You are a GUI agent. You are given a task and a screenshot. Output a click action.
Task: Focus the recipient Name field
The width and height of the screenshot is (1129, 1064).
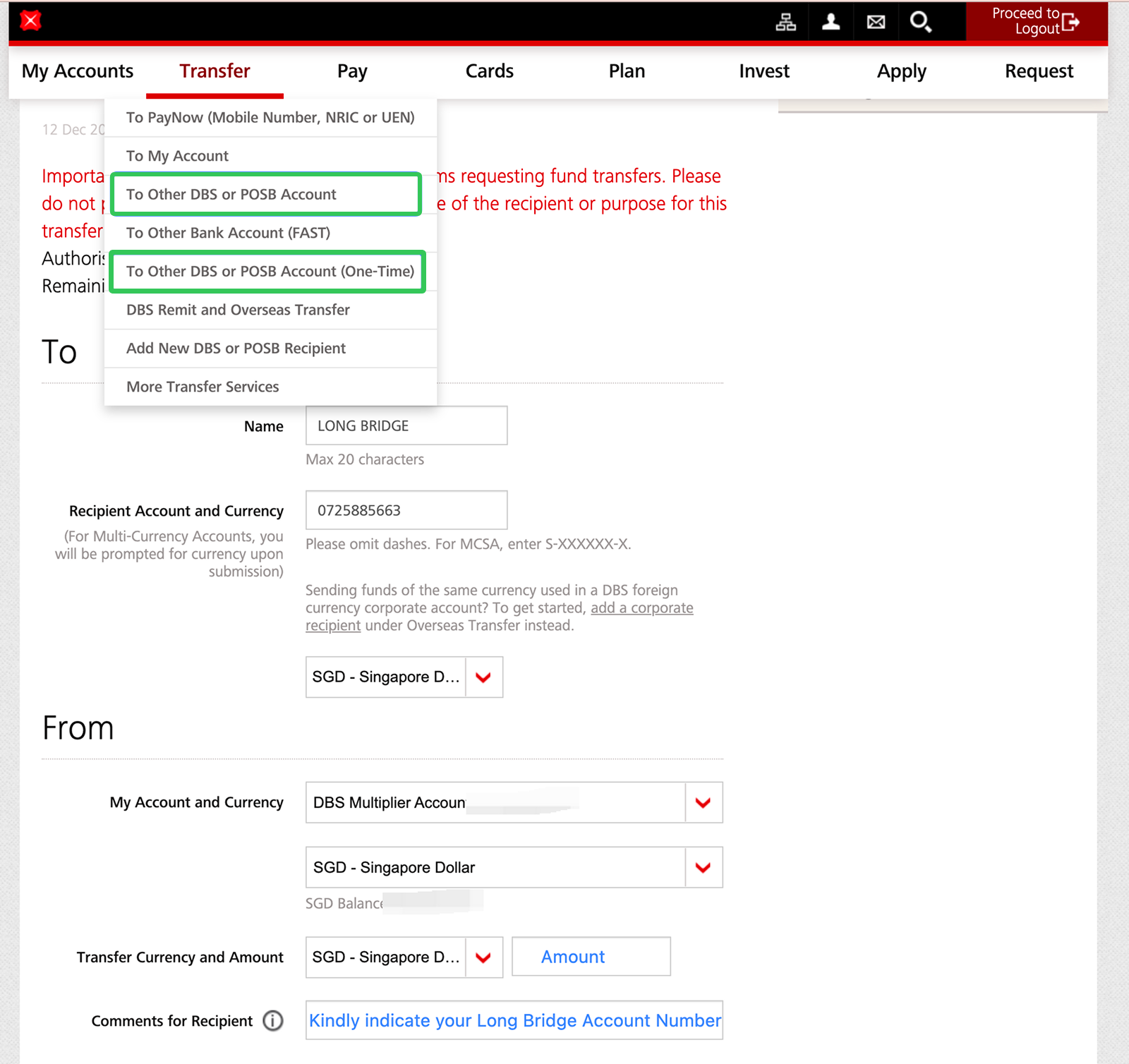pyautogui.click(x=406, y=425)
